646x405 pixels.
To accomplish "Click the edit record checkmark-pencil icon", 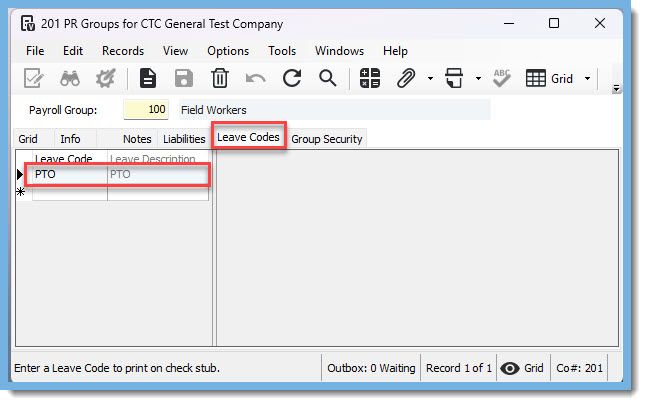I will pos(33,78).
